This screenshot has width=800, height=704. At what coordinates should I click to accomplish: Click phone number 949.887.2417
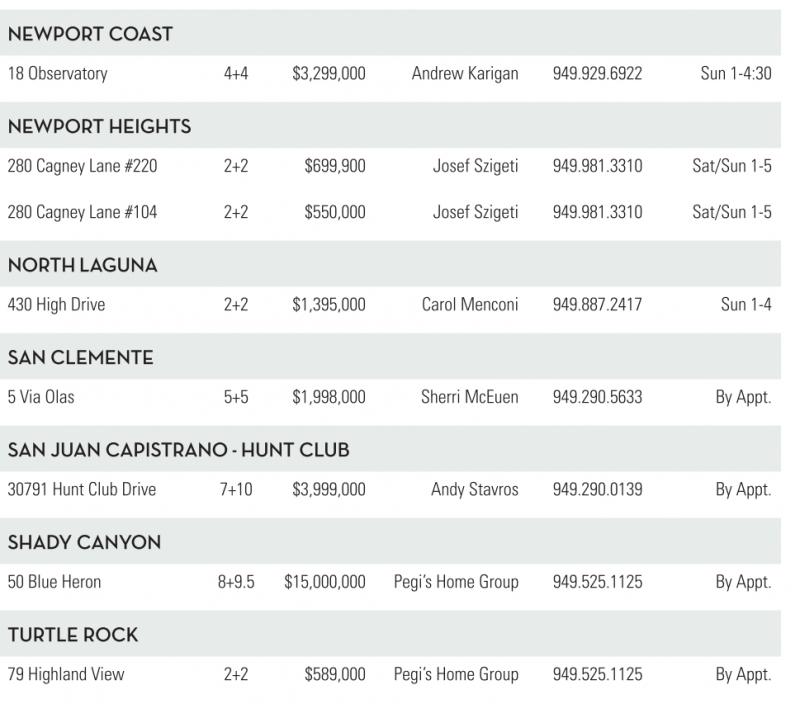(597, 305)
